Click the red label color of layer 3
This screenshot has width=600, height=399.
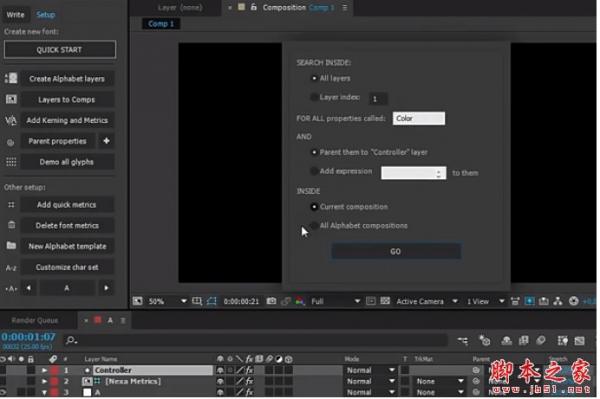54,392
